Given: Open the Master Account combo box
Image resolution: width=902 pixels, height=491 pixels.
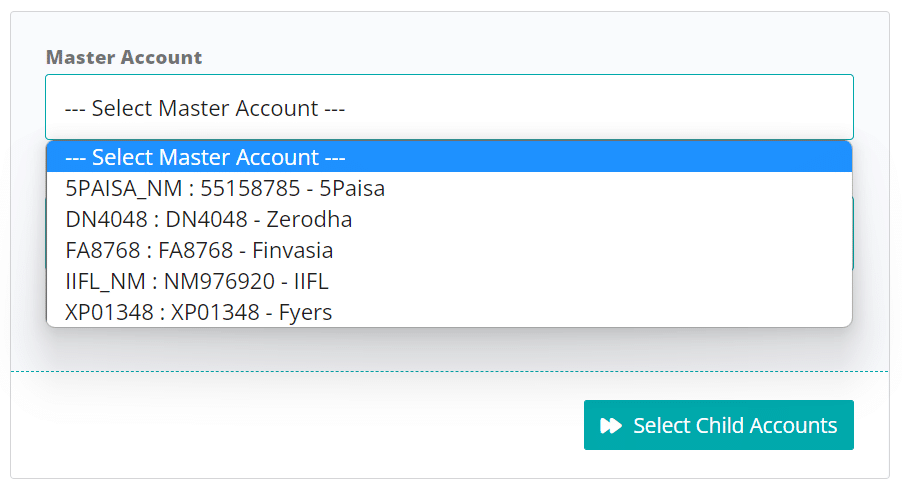Looking at the screenshot, I should coord(449,107).
